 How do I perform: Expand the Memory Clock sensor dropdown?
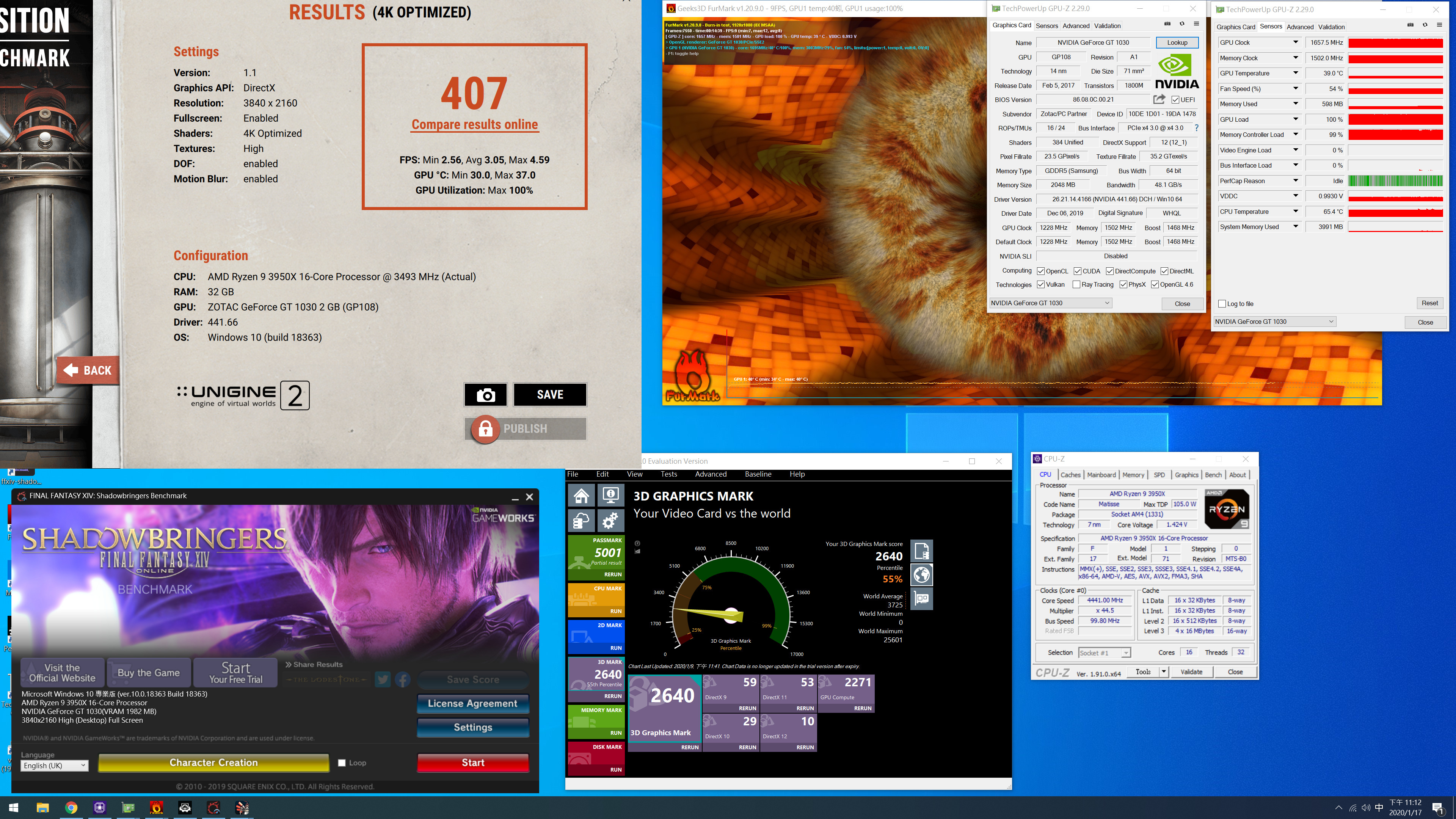pos(1296,58)
